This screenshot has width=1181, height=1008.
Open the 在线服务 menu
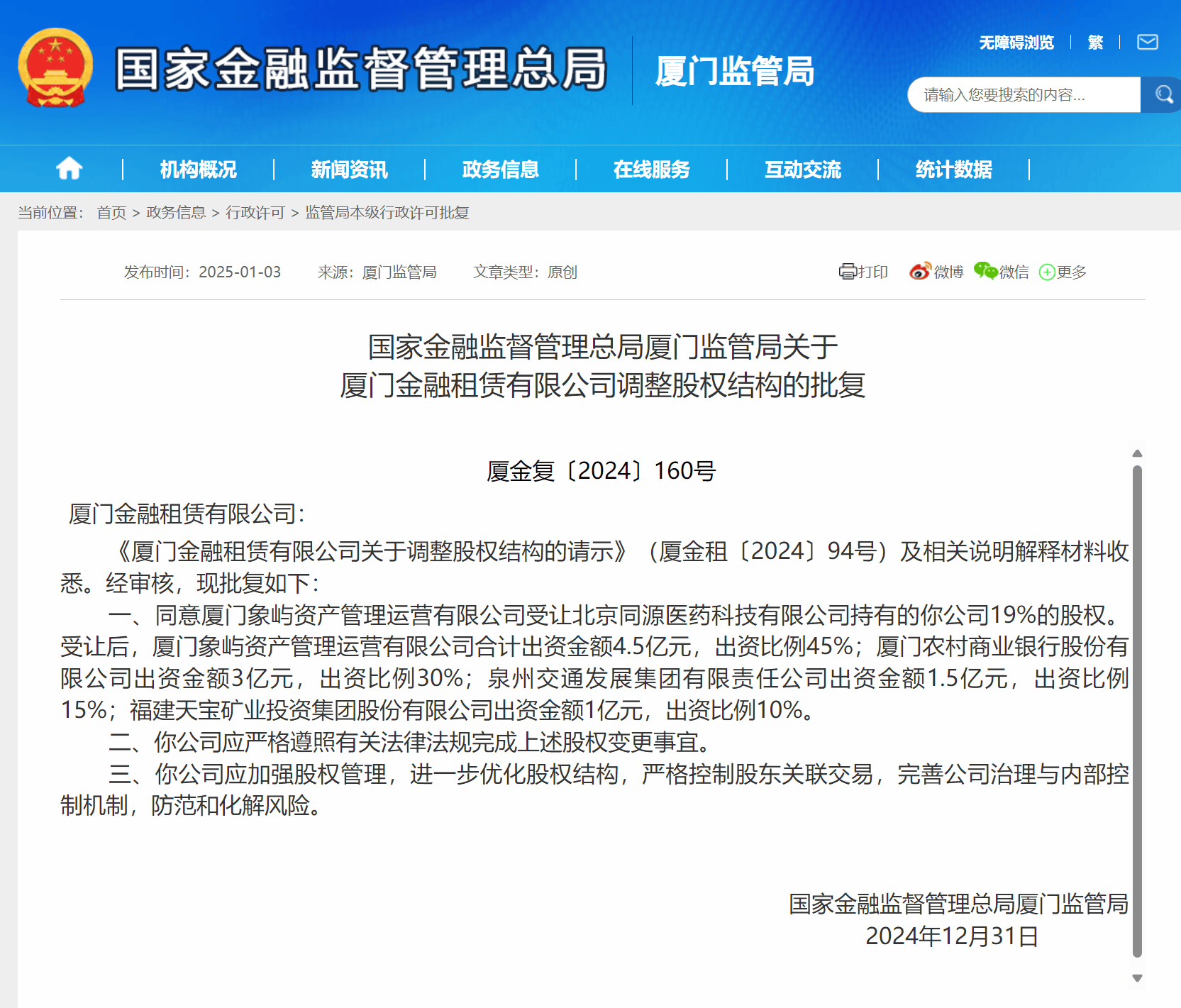click(x=651, y=170)
